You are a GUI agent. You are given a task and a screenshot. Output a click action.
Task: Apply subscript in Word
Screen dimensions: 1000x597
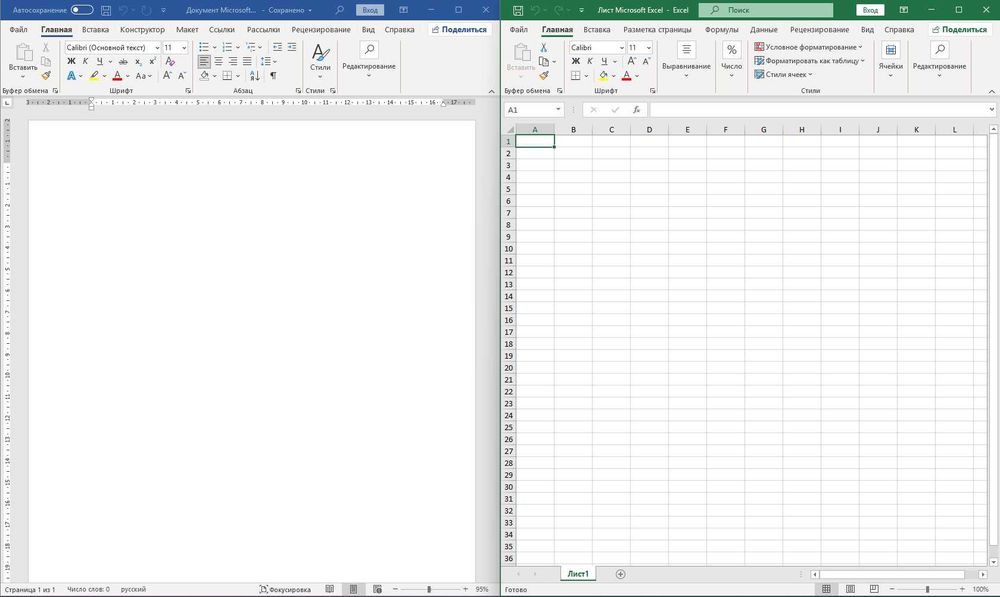pyautogui.click(x=138, y=61)
